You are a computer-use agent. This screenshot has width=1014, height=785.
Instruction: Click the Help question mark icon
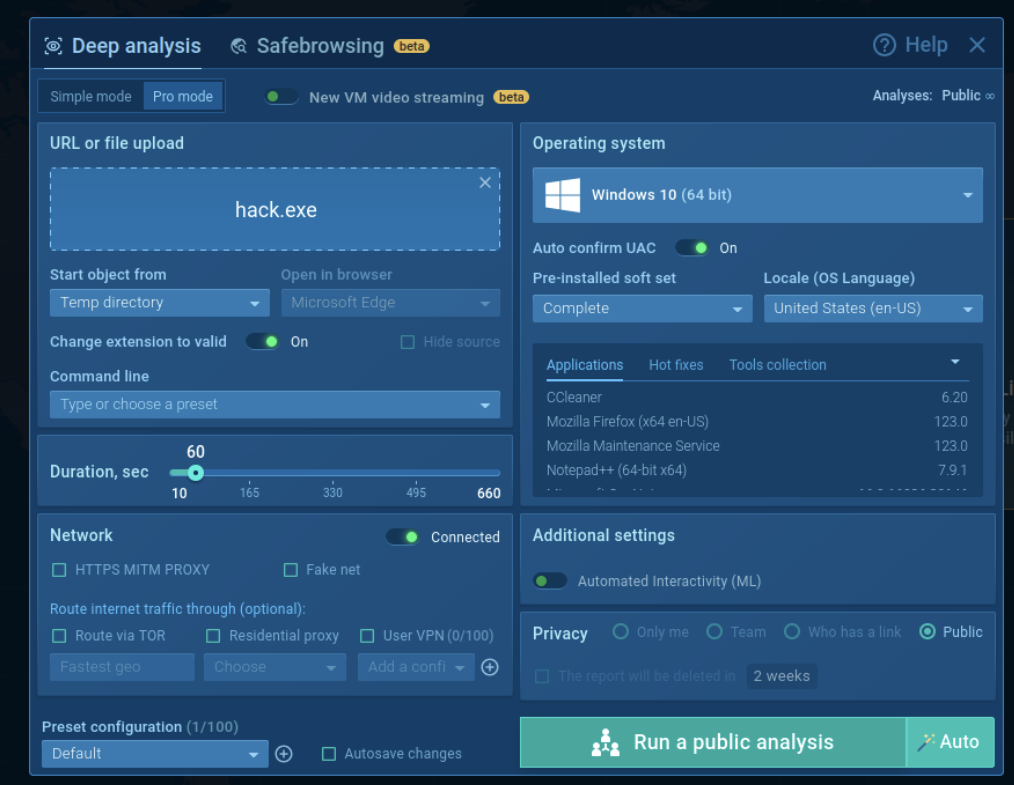click(x=884, y=45)
